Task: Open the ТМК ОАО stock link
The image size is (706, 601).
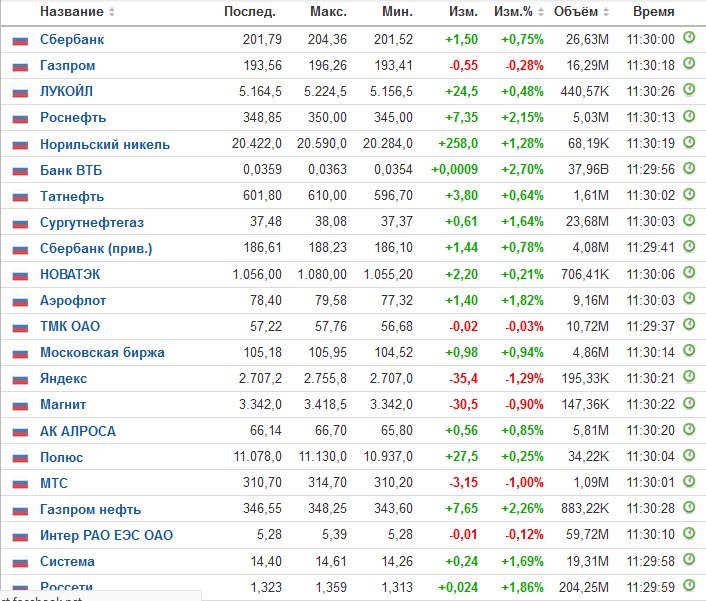Action: pyautogui.click(x=70, y=326)
